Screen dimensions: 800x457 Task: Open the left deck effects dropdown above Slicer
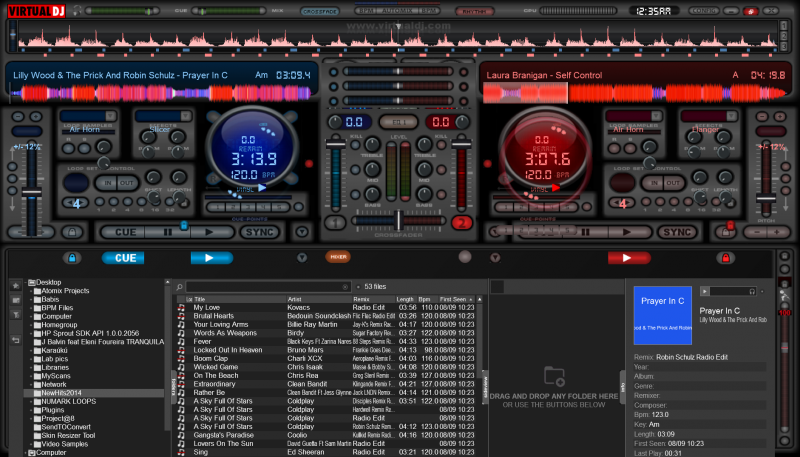185,116
